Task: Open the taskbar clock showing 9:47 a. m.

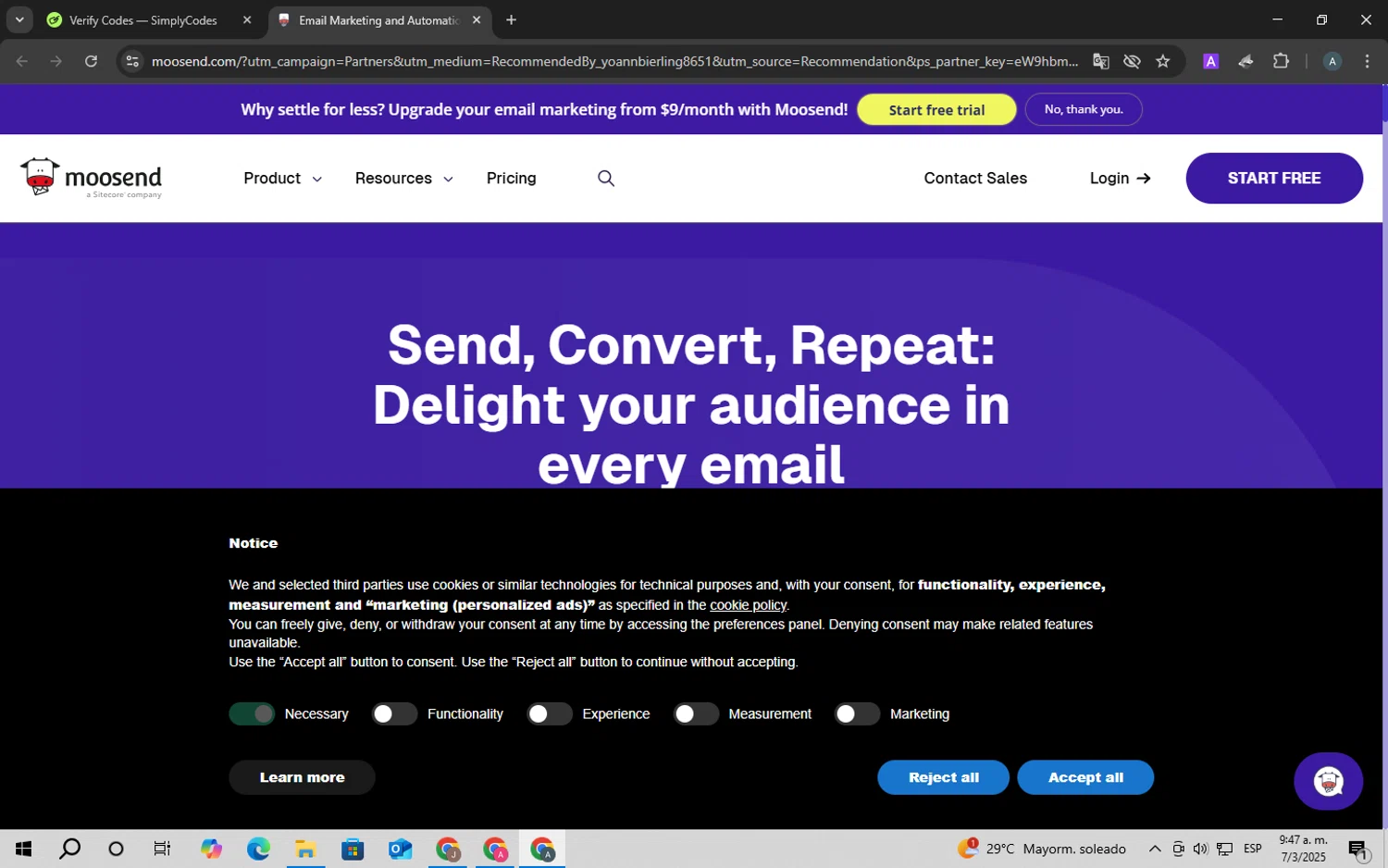Action: point(1303,849)
